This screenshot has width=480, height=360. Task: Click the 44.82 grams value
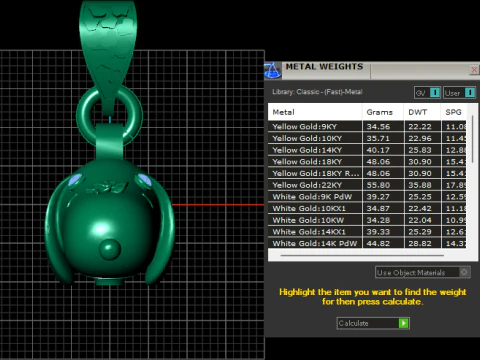click(x=378, y=243)
